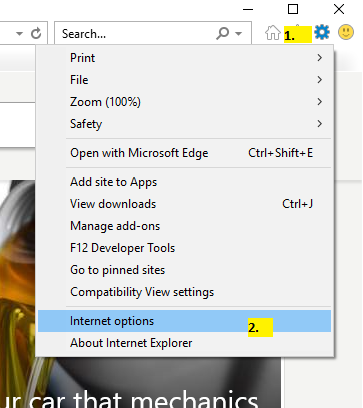The height and width of the screenshot is (408, 363).
Task: Select Internet options menu entry
Action: pyautogui.click(x=185, y=321)
